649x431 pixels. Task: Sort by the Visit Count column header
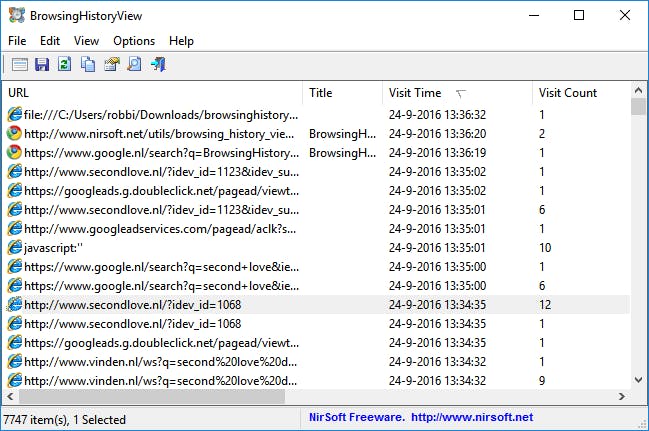tap(581, 93)
